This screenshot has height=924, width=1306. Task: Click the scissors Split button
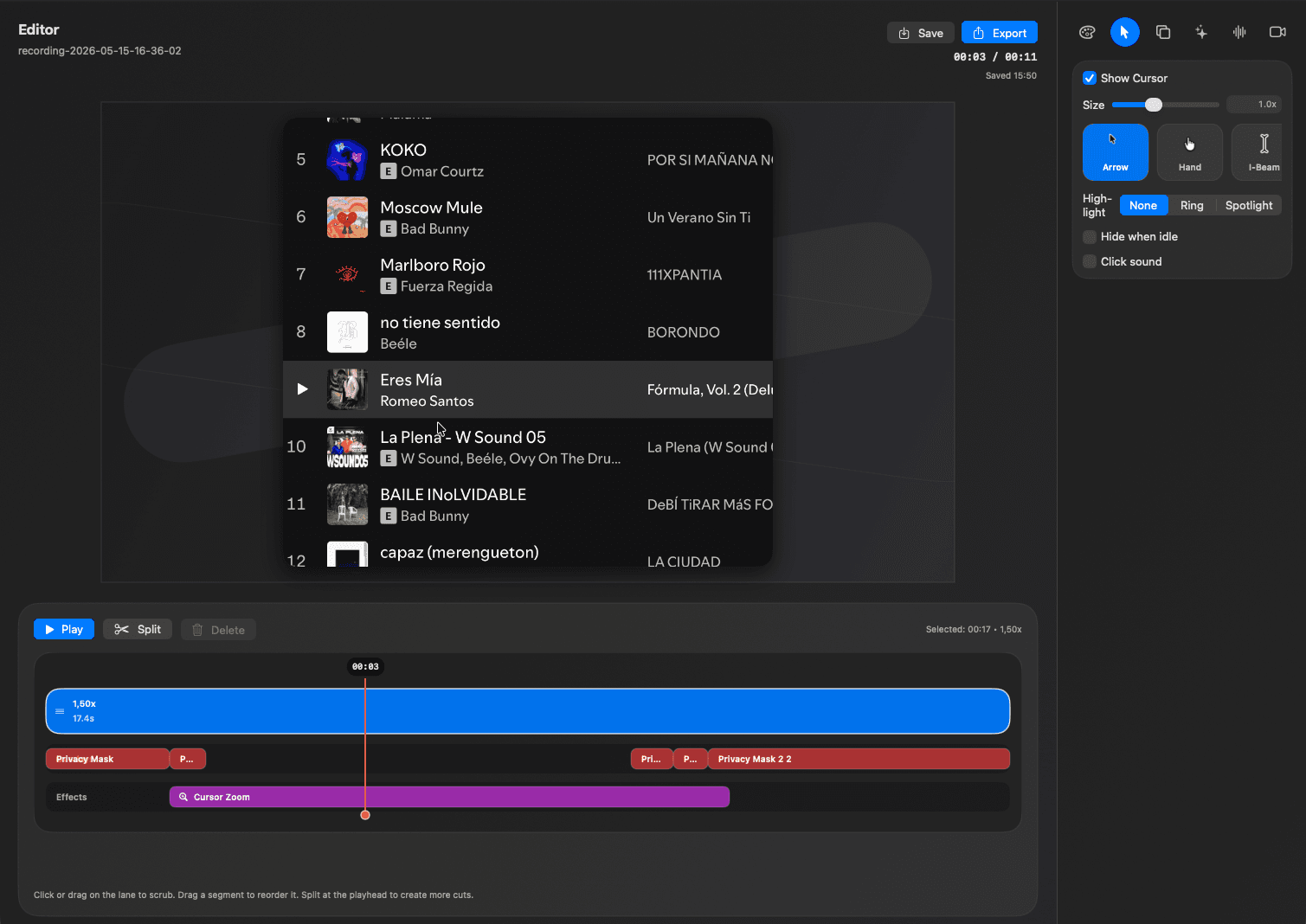pyautogui.click(x=138, y=629)
